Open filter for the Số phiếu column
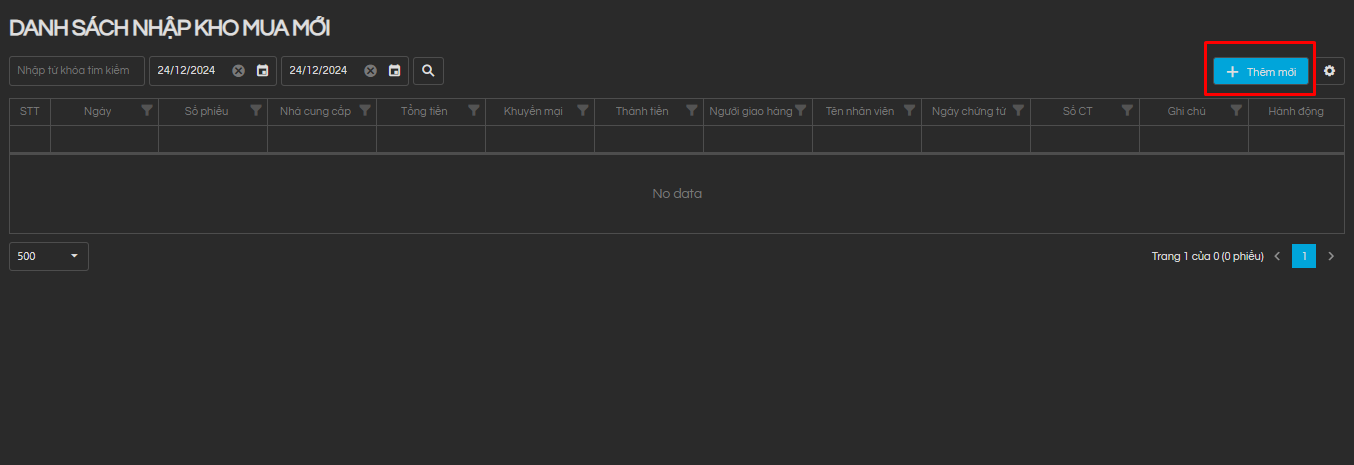This screenshot has width=1354, height=465. 256,111
